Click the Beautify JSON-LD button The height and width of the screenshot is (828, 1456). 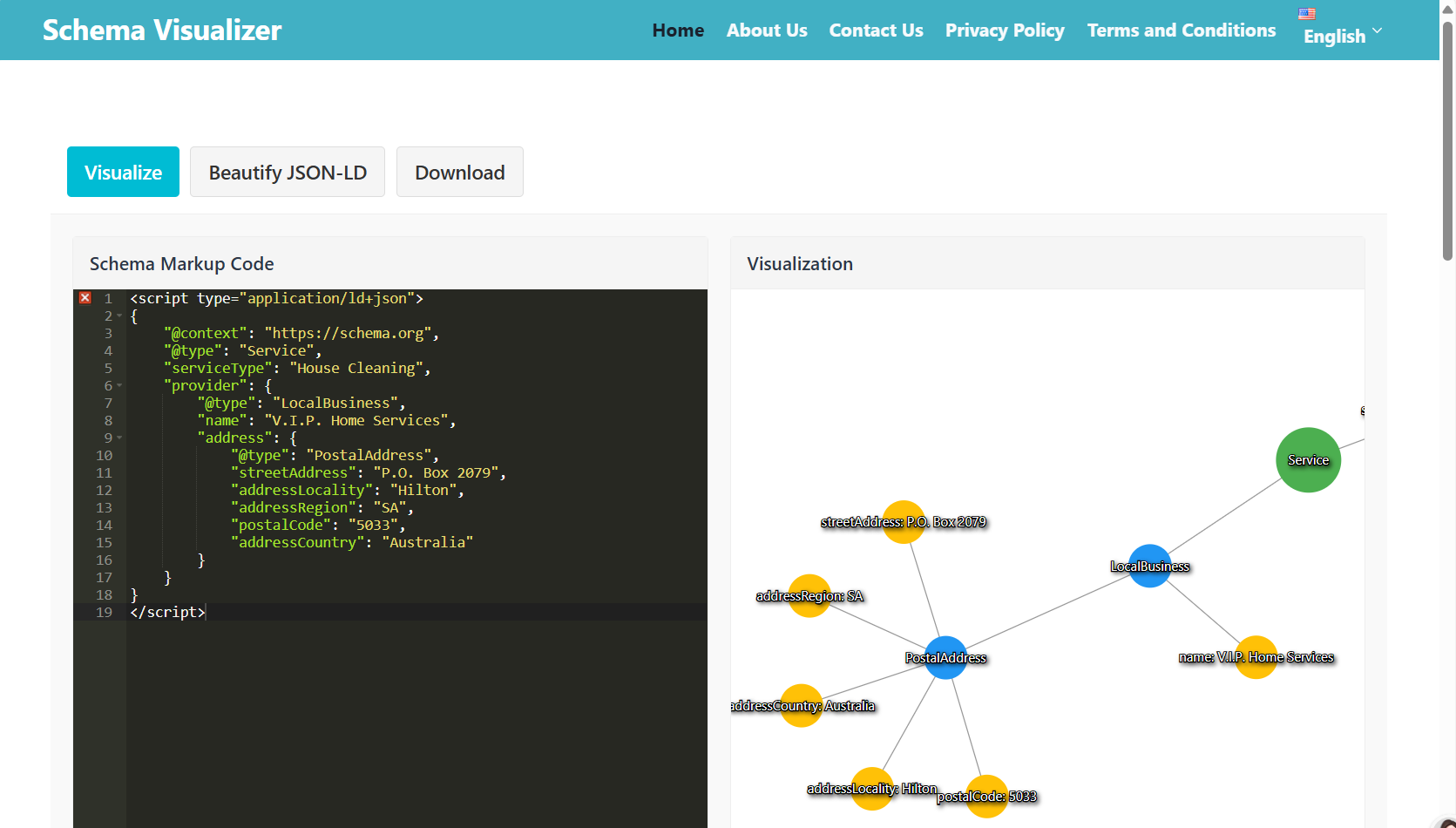(x=288, y=172)
